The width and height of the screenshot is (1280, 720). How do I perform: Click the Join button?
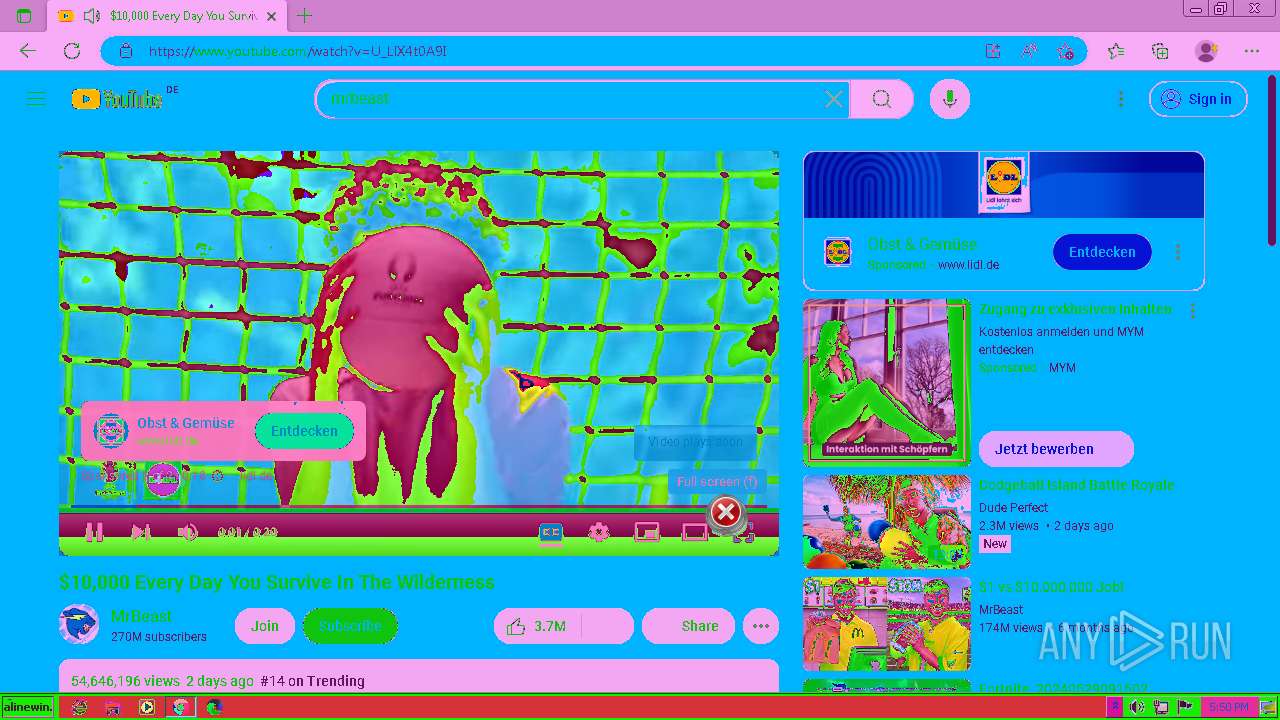coord(265,626)
